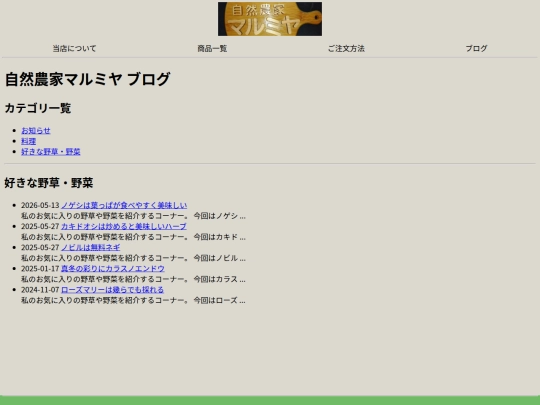Click the 自然農家マルミヤ ブログ heading
The height and width of the screenshot is (405, 540).
[87, 79]
